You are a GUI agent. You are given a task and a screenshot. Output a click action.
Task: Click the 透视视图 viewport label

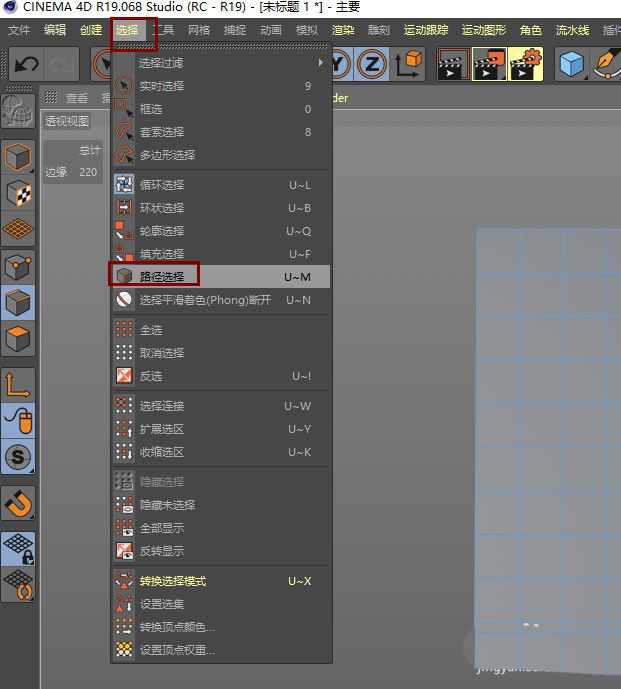click(67, 121)
